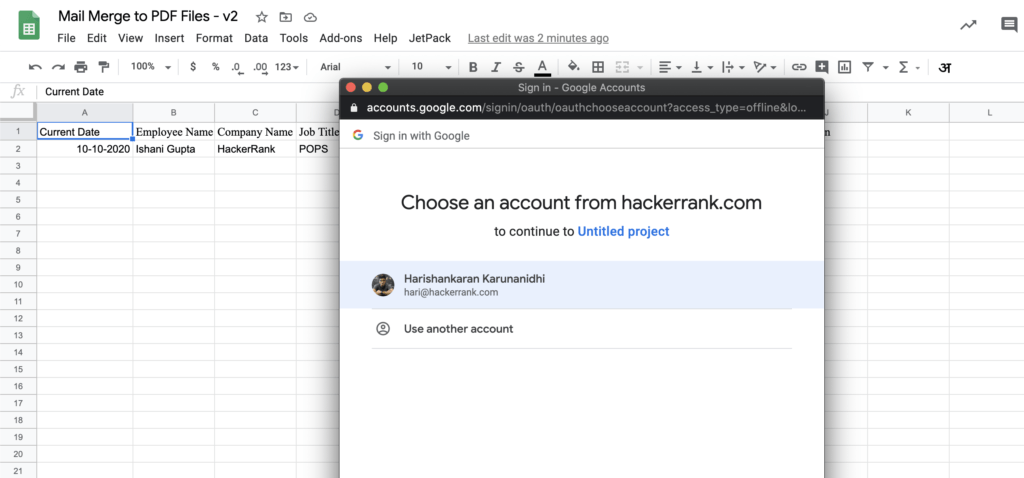Screen dimensions: 1024x478
Task: Open the zoom 100% dropdown
Action: tap(150, 67)
